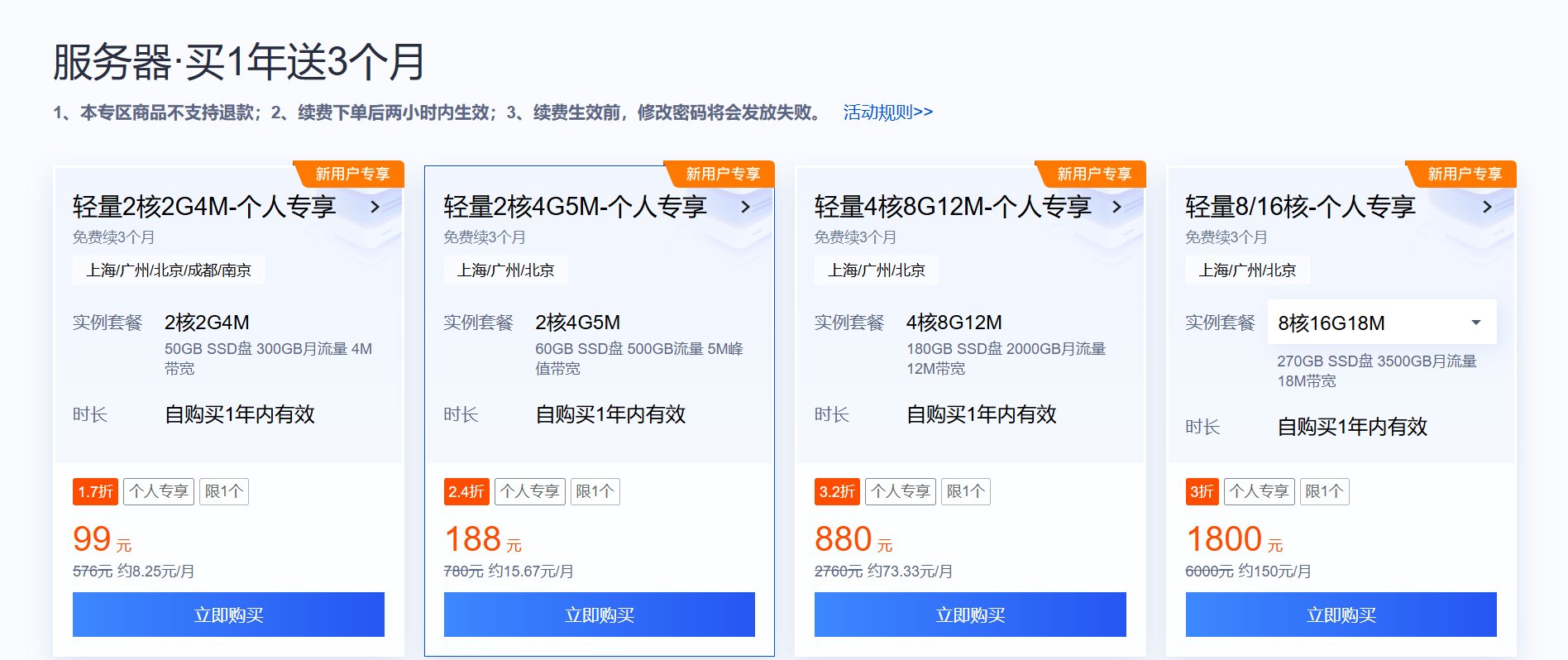Buy now on the 188元 plan

tap(600, 615)
